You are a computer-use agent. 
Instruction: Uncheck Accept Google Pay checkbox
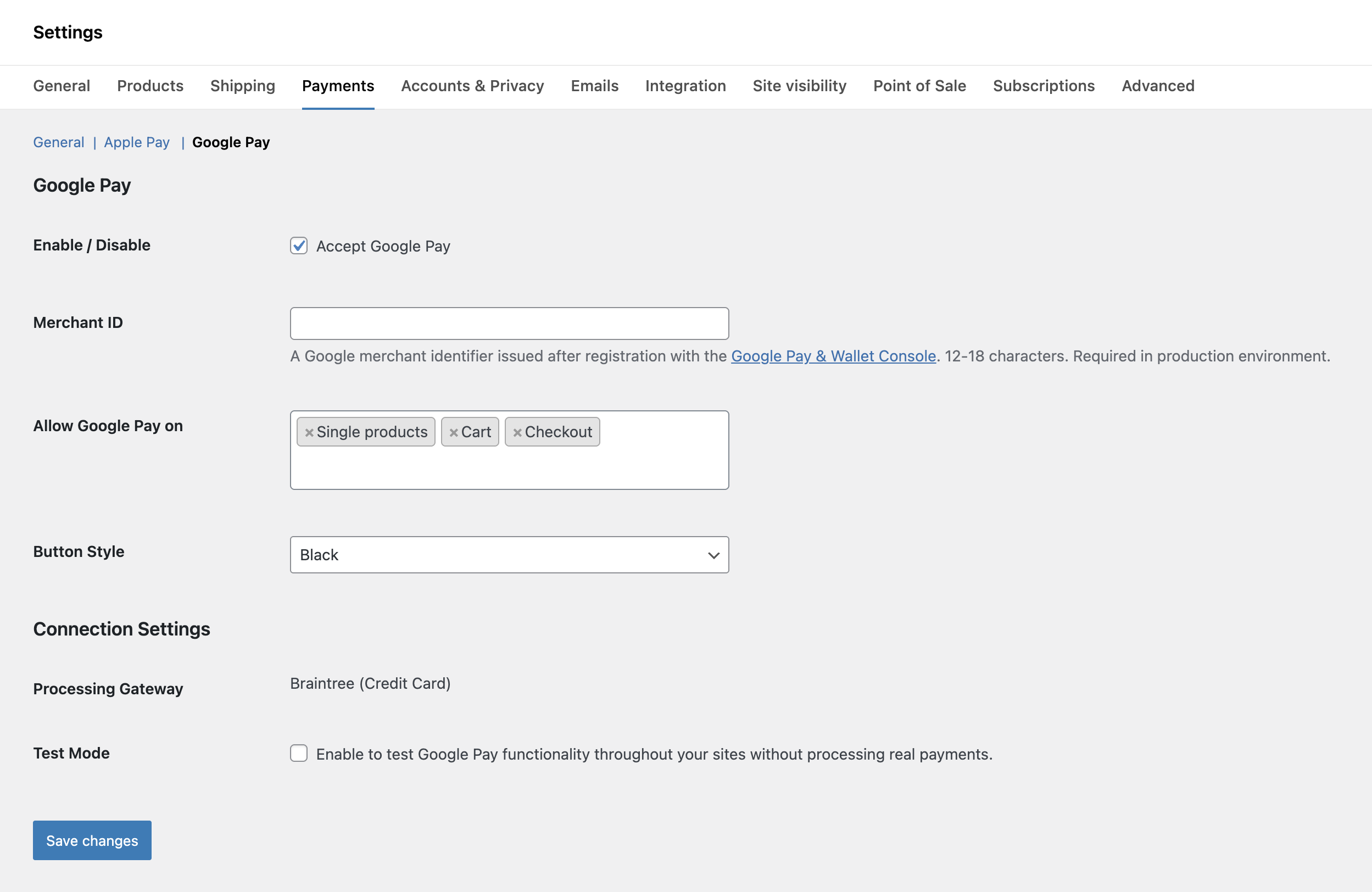[299, 246]
